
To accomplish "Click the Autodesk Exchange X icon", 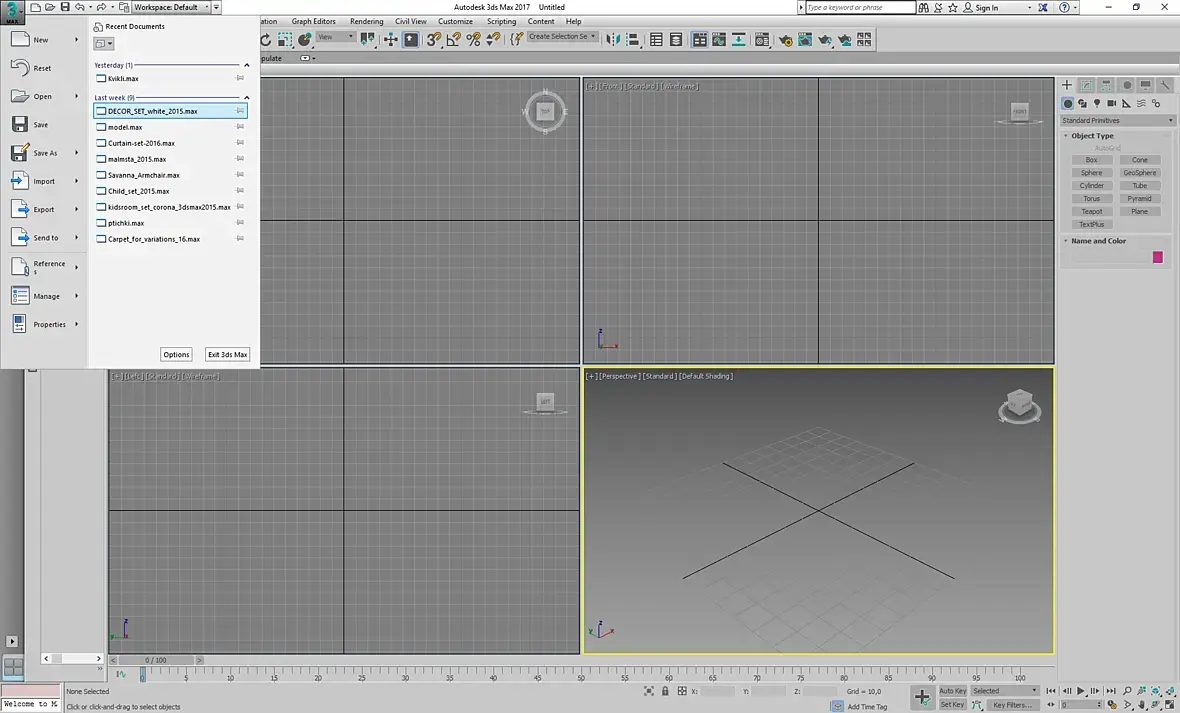I will pos(1043,8).
